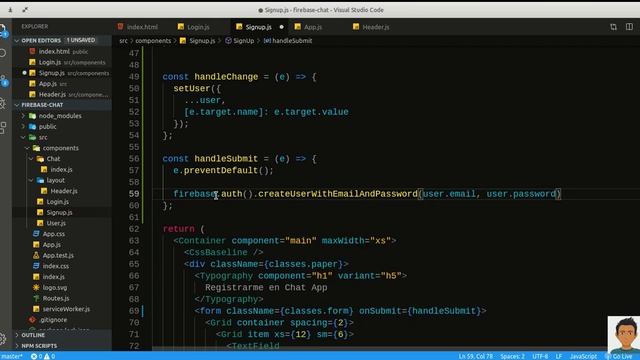Click the src breadcrumb segment
The image size is (640, 360).
click(123, 41)
